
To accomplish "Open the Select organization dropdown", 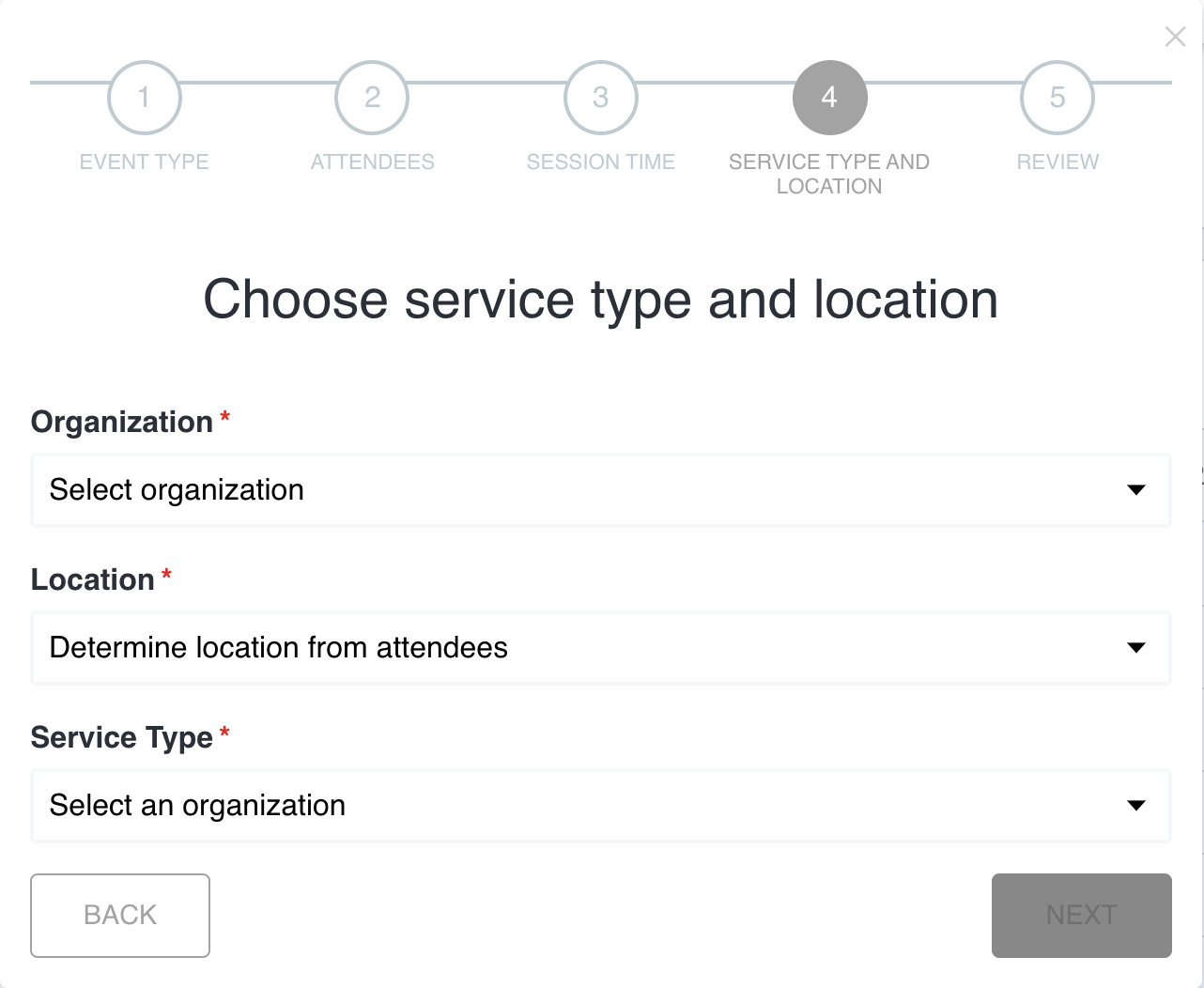I will pos(601,490).
